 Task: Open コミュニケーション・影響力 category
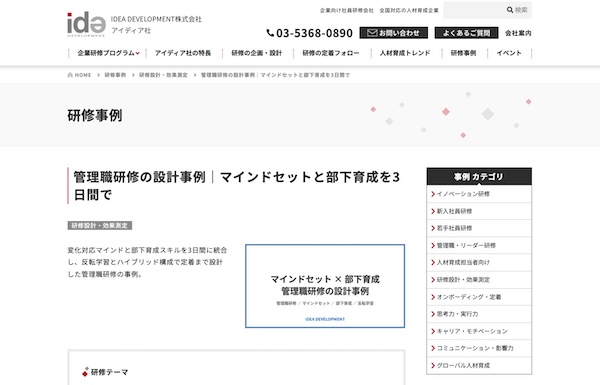pyautogui.click(x=479, y=348)
